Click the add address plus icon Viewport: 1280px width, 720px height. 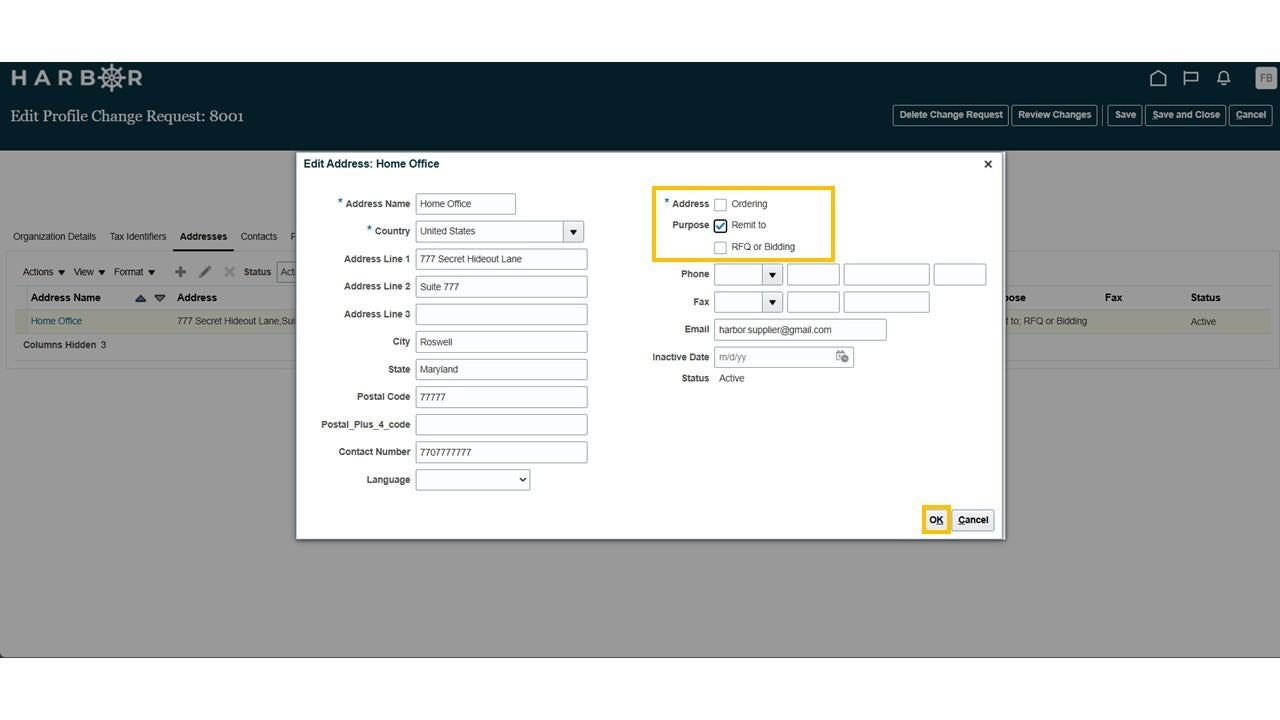(180, 272)
